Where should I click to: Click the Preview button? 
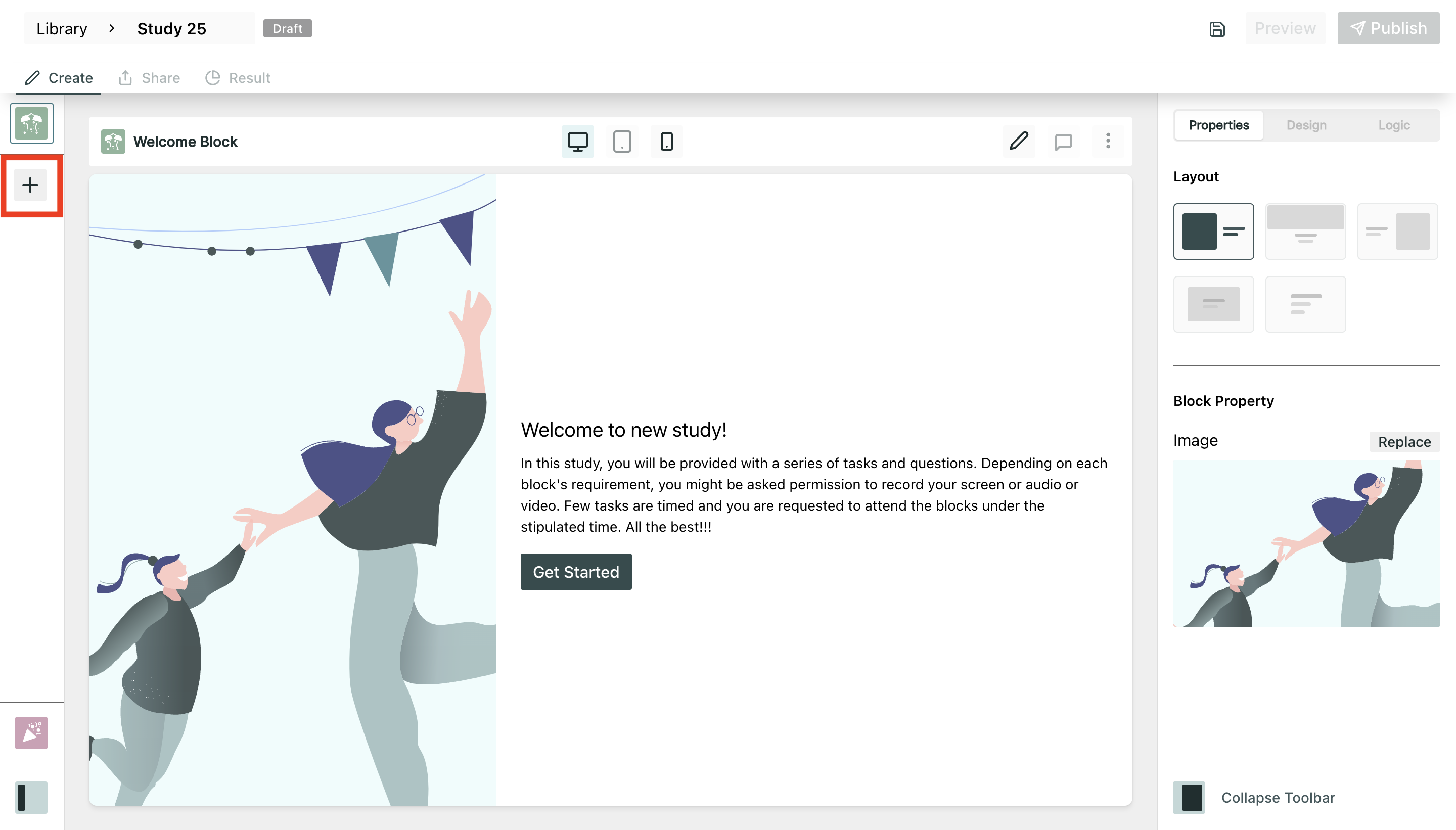coord(1285,28)
